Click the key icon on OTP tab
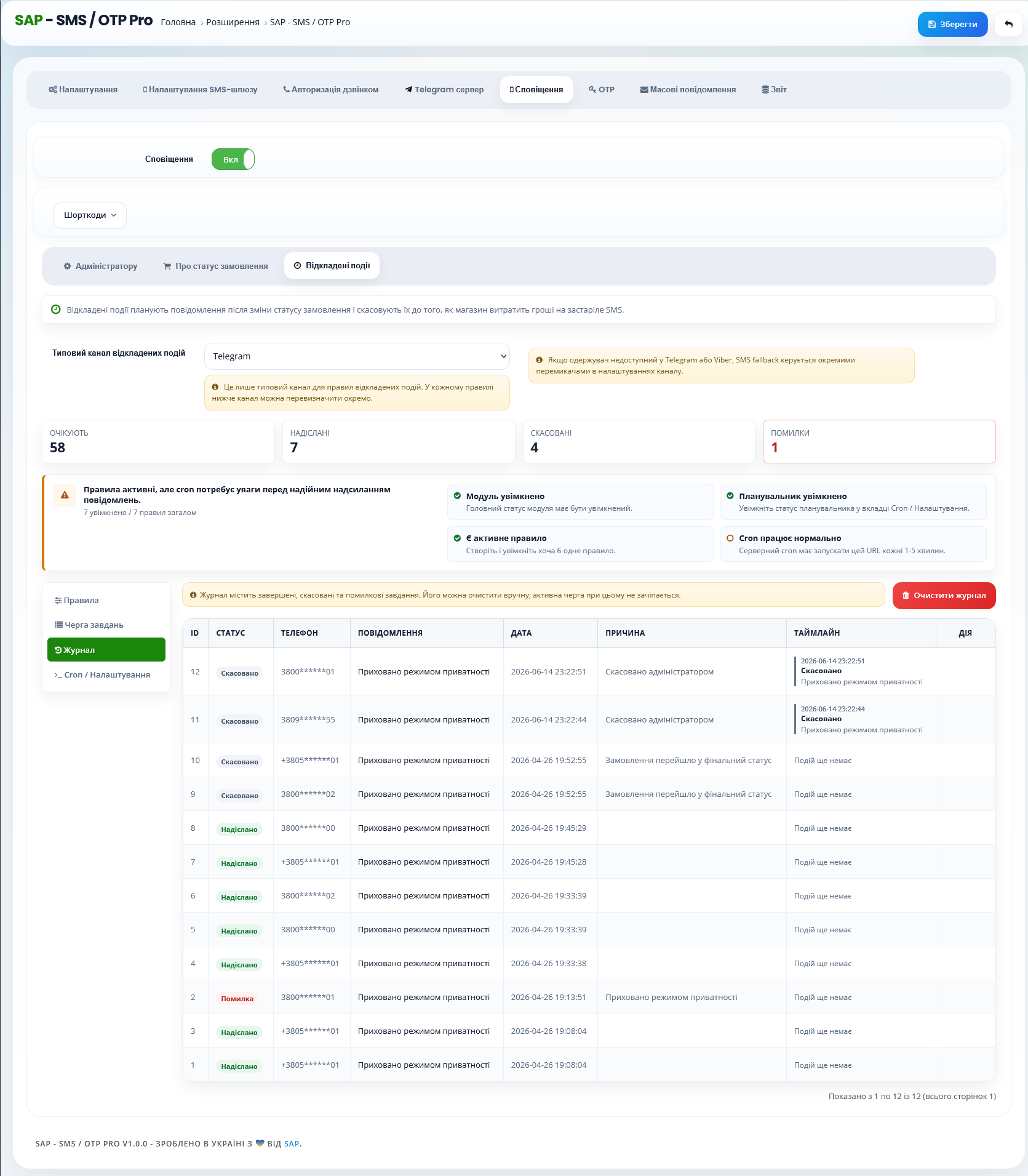 coord(592,89)
